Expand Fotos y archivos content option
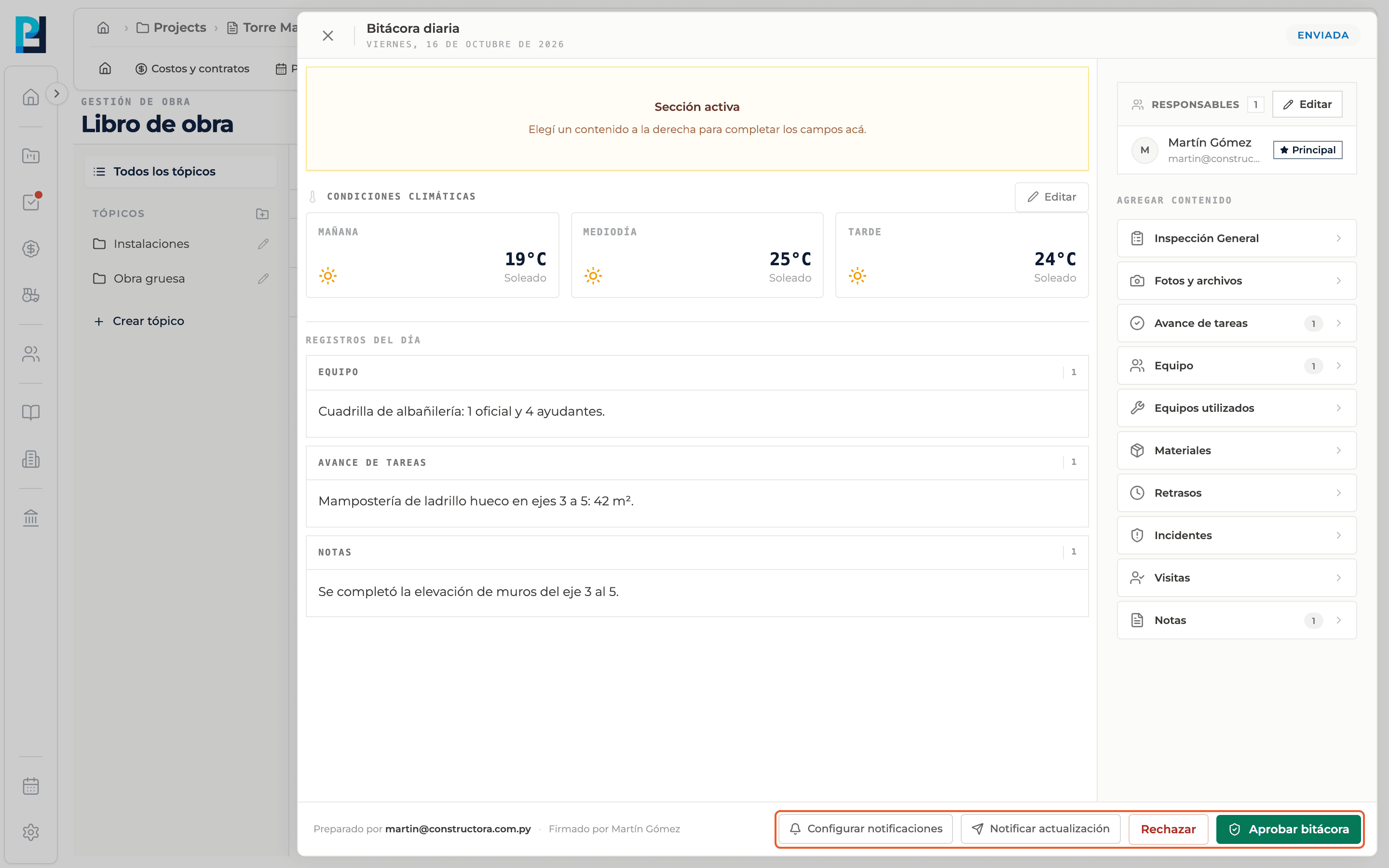 tap(1236, 281)
